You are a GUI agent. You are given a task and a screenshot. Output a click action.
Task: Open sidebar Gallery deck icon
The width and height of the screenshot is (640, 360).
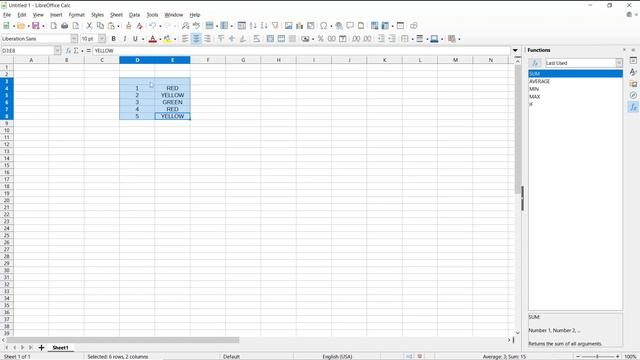(x=633, y=84)
